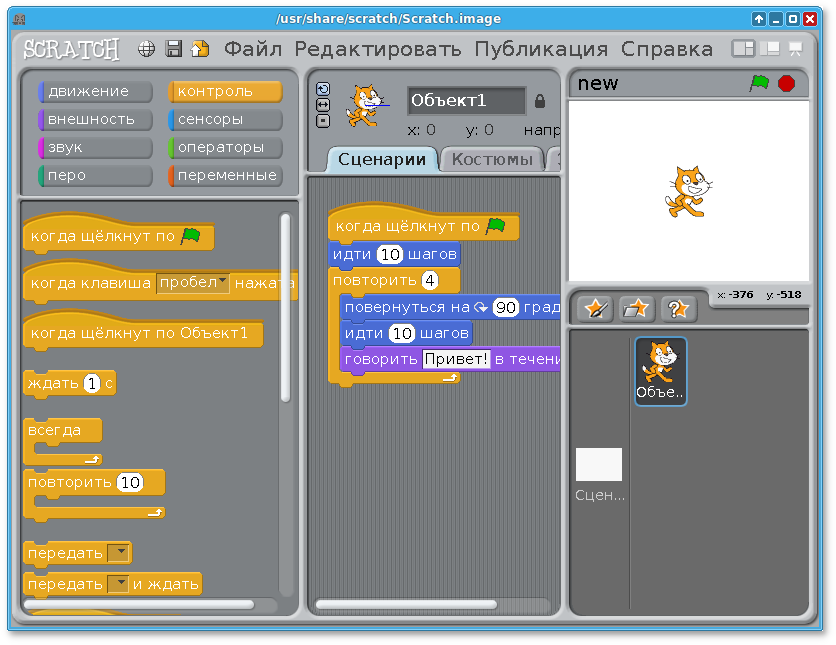Click the всегда palette block

[62, 442]
